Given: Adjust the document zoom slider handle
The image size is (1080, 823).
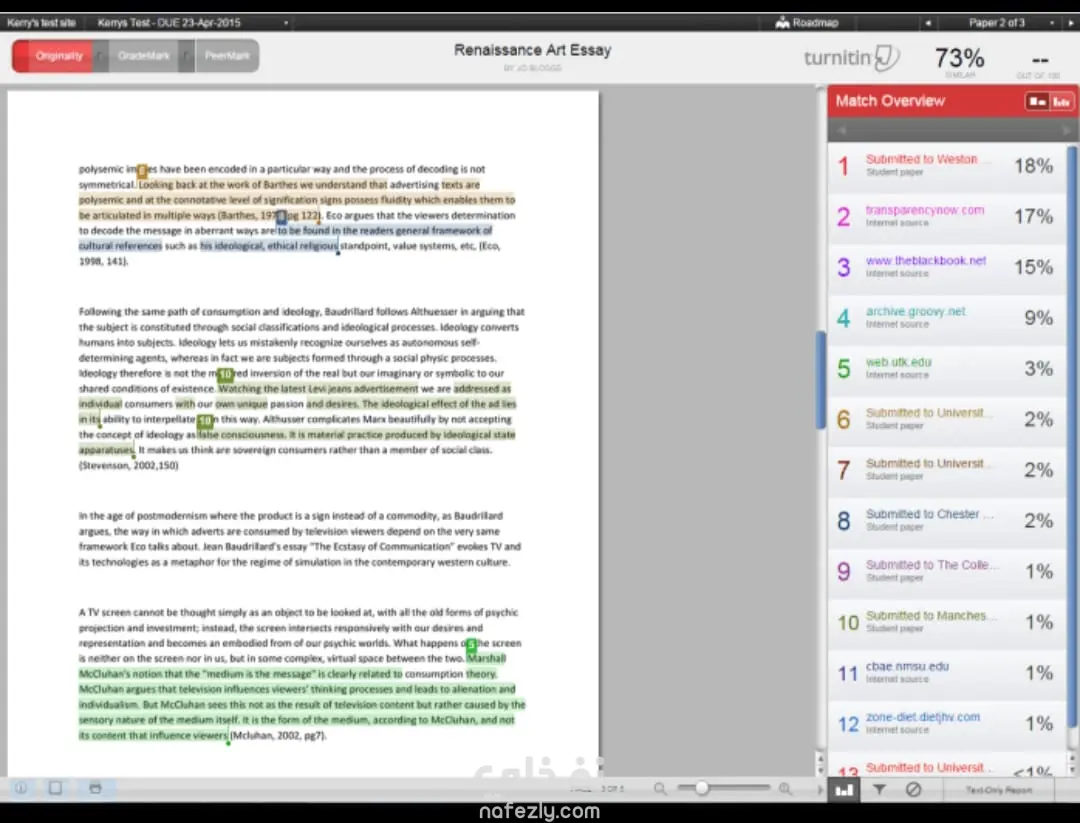Looking at the screenshot, I should click(702, 789).
